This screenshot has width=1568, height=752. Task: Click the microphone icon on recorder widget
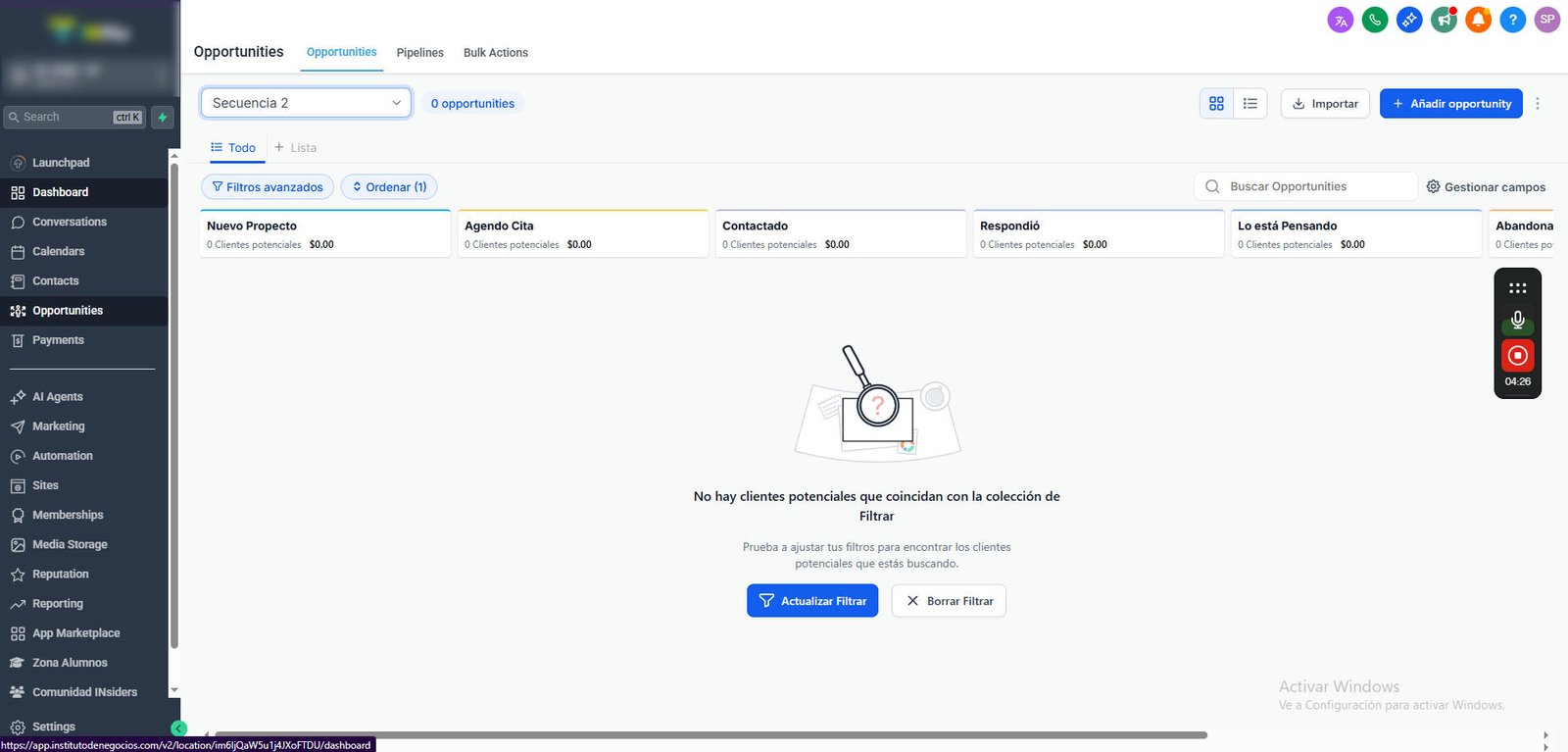pos(1517,320)
